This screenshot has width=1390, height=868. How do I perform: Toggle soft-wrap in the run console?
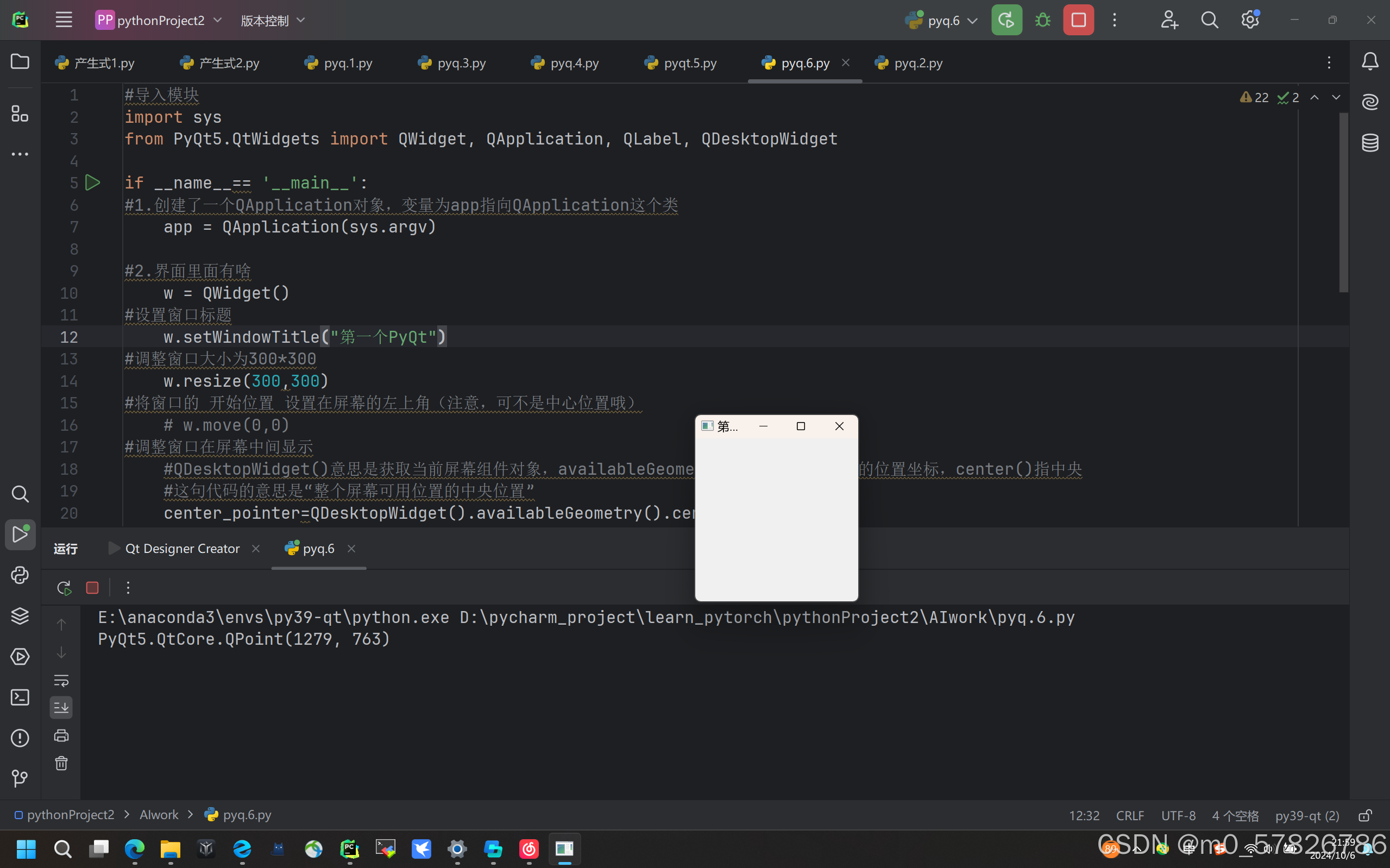(x=61, y=680)
